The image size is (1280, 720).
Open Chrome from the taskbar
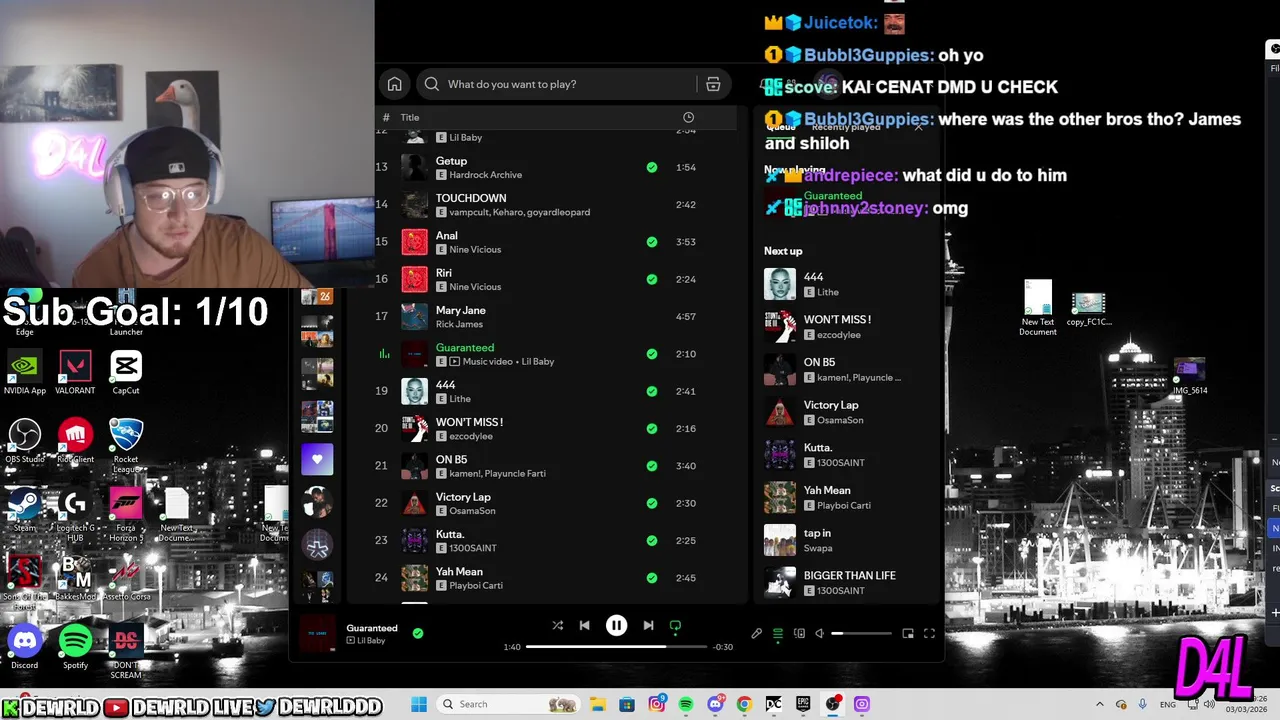point(744,704)
